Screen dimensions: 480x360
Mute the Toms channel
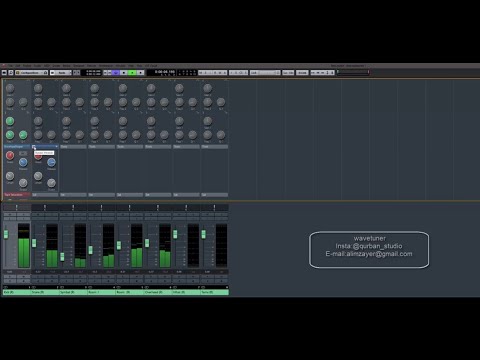click(x=208, y=214)
